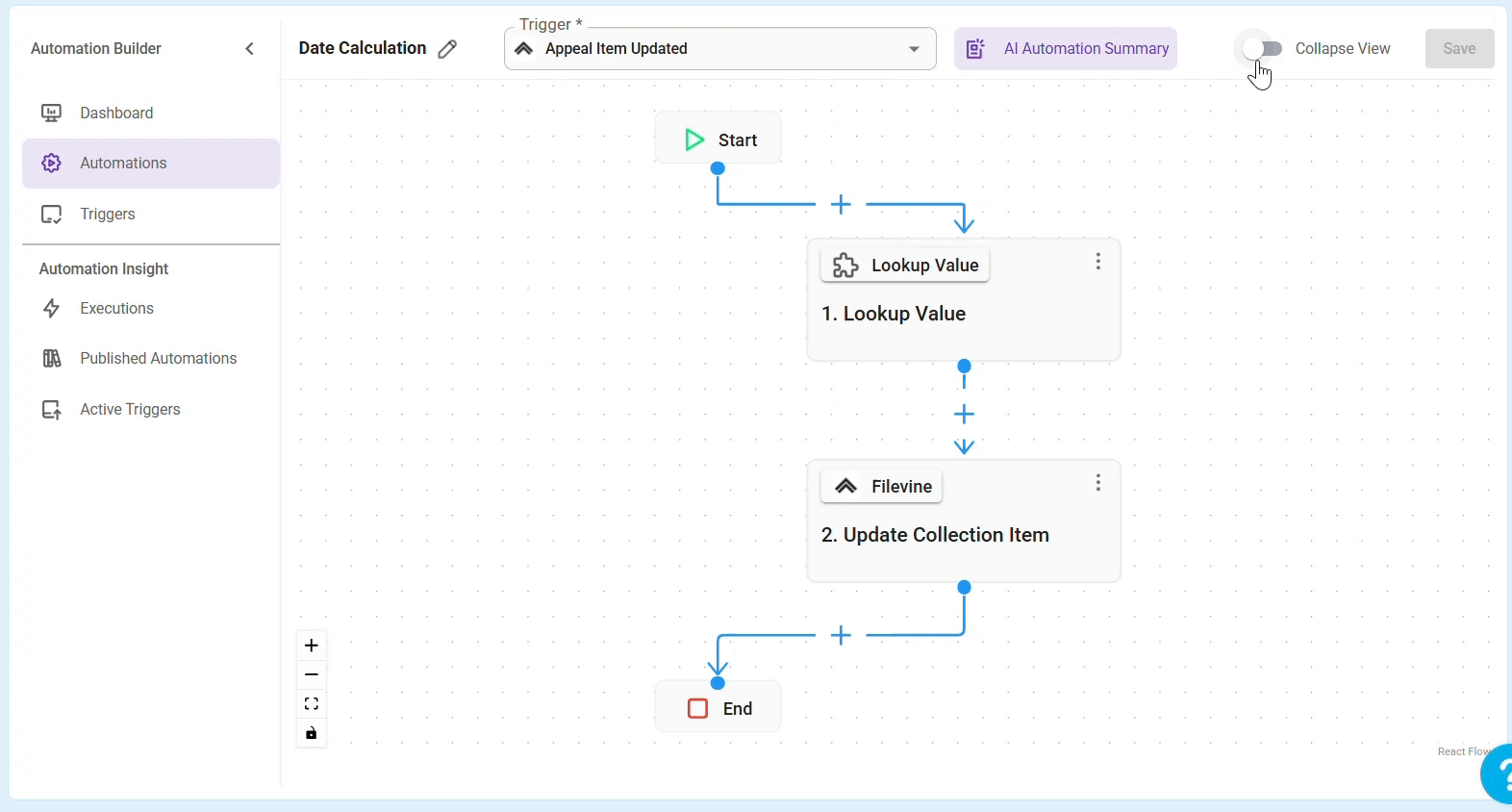Click the Lookup Value tag label

coord(905,266)
